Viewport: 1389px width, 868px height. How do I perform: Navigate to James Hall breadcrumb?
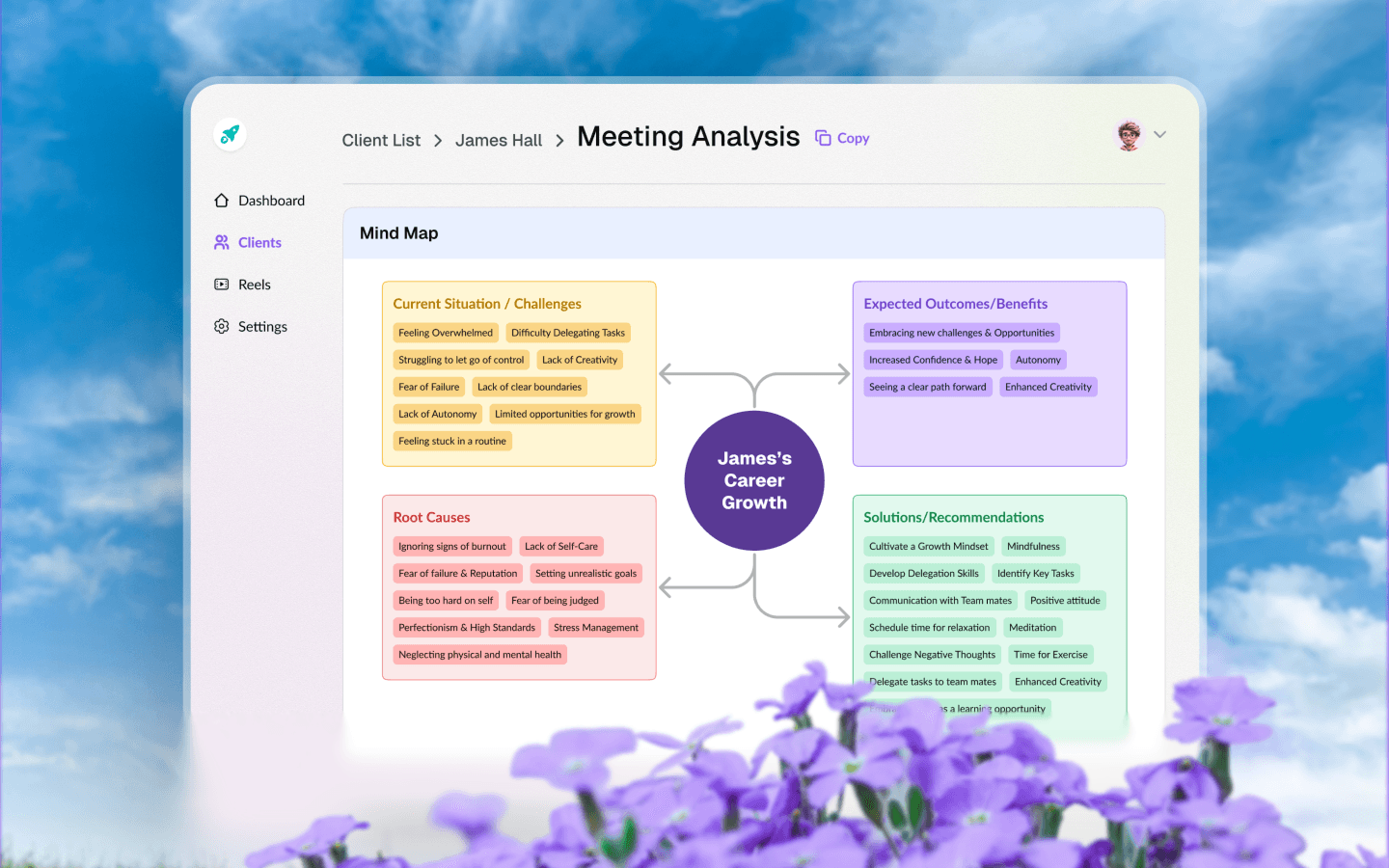(x=499, y=140)
